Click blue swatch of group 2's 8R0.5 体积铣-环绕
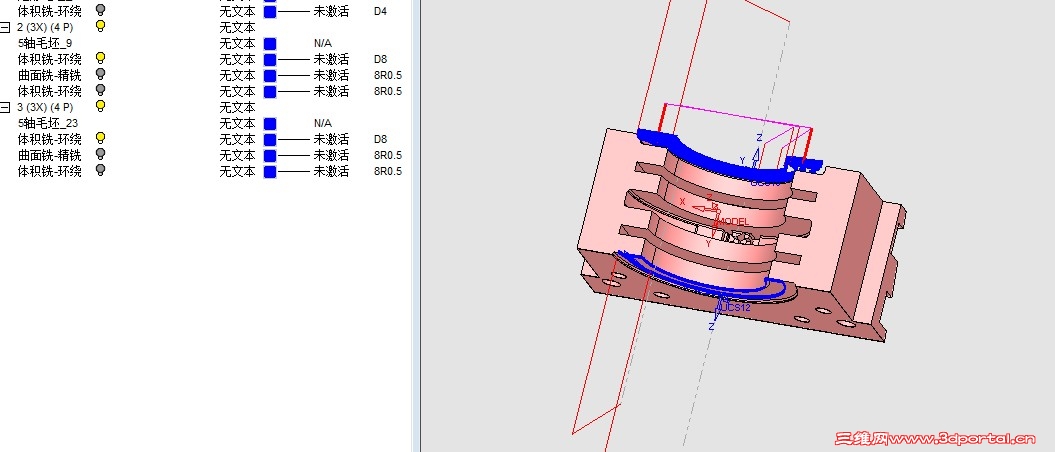Screen dimensions: 1055x452 coord(270,91)
